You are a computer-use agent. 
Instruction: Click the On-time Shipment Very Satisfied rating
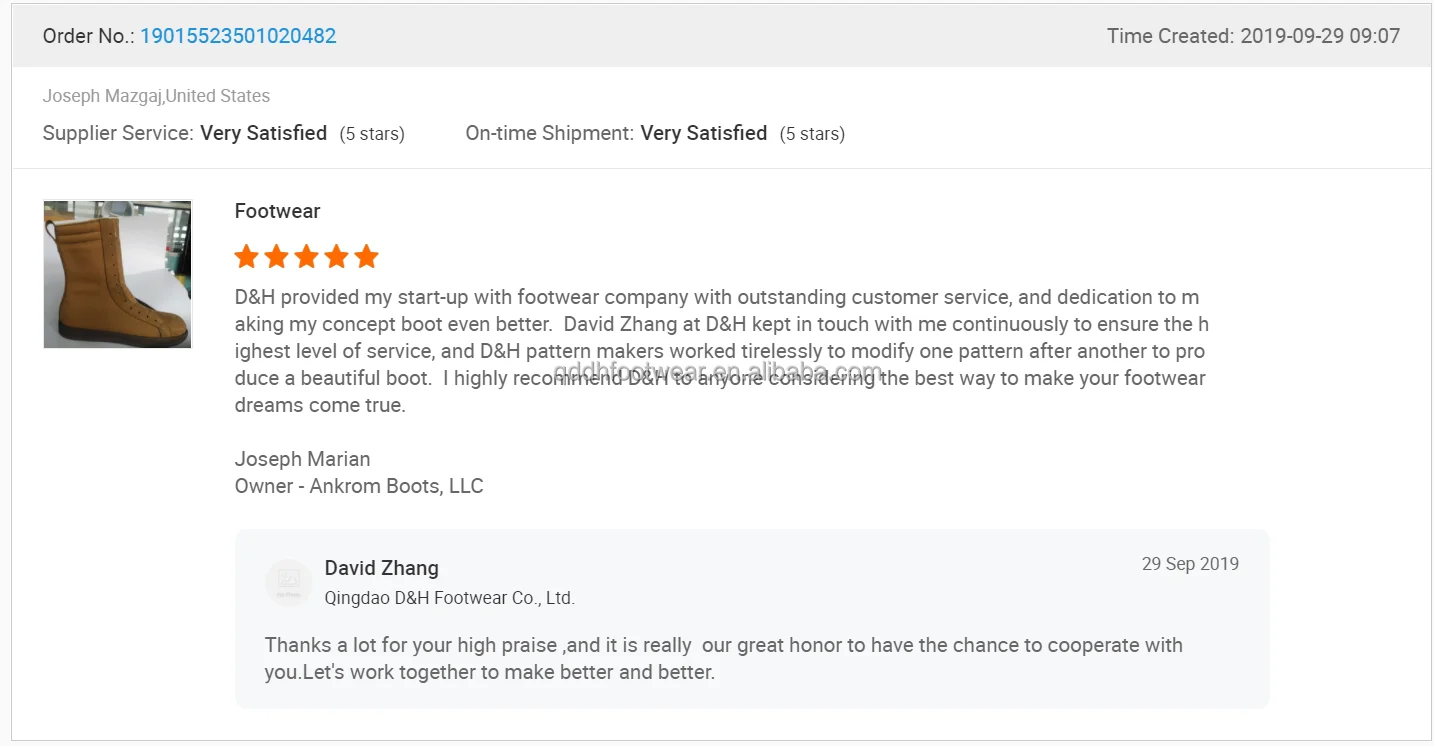[703, 133]
